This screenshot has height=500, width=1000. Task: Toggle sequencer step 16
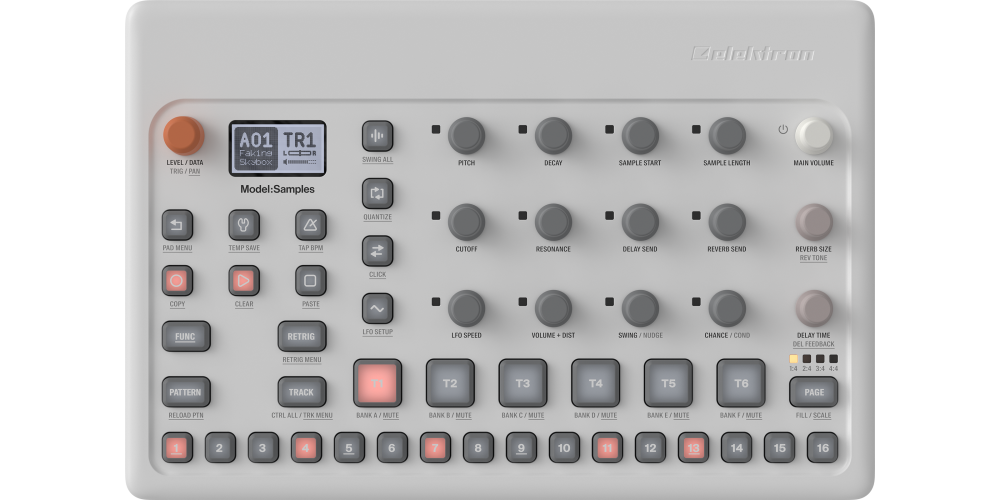pyautogui.click(x=822, y=448)
